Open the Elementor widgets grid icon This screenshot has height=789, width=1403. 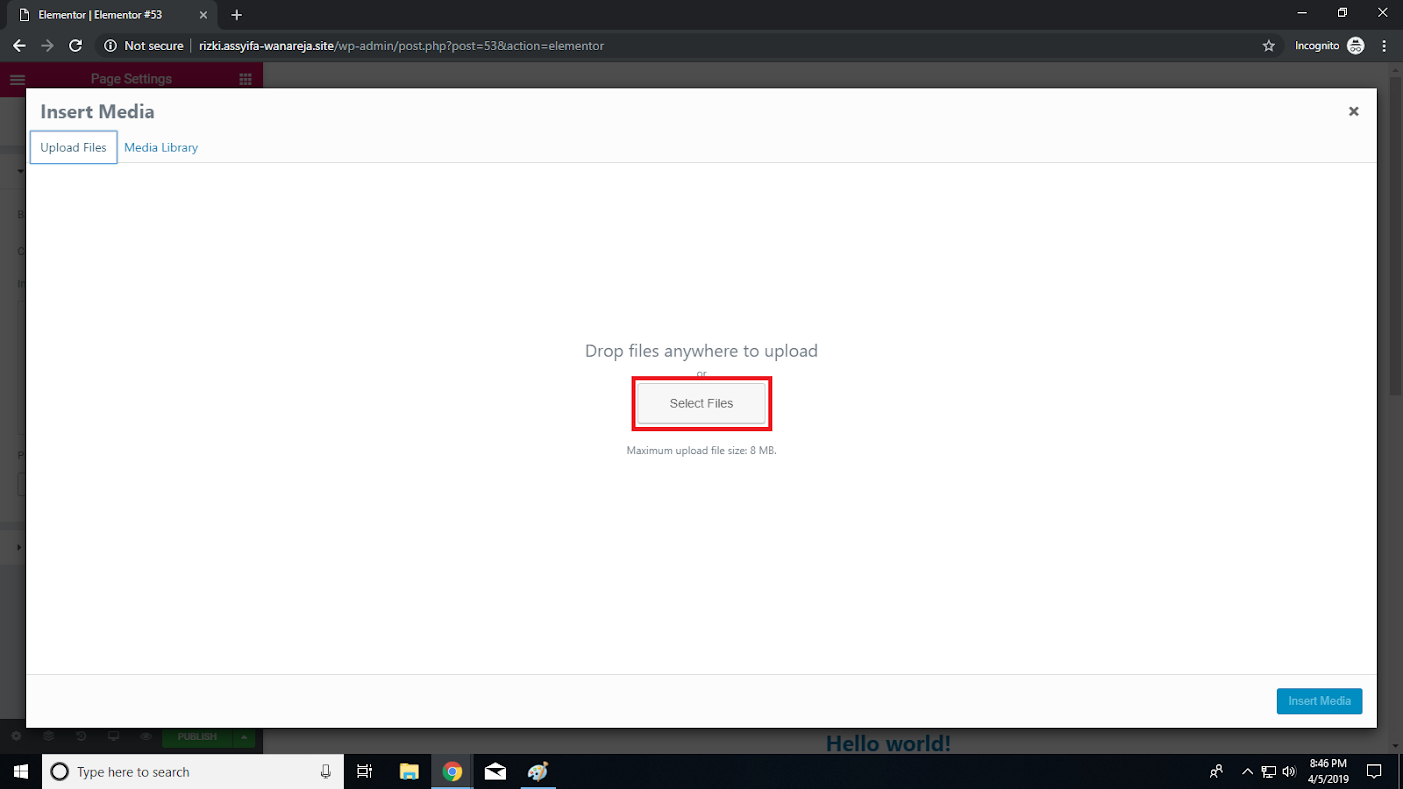click(245, 79)
